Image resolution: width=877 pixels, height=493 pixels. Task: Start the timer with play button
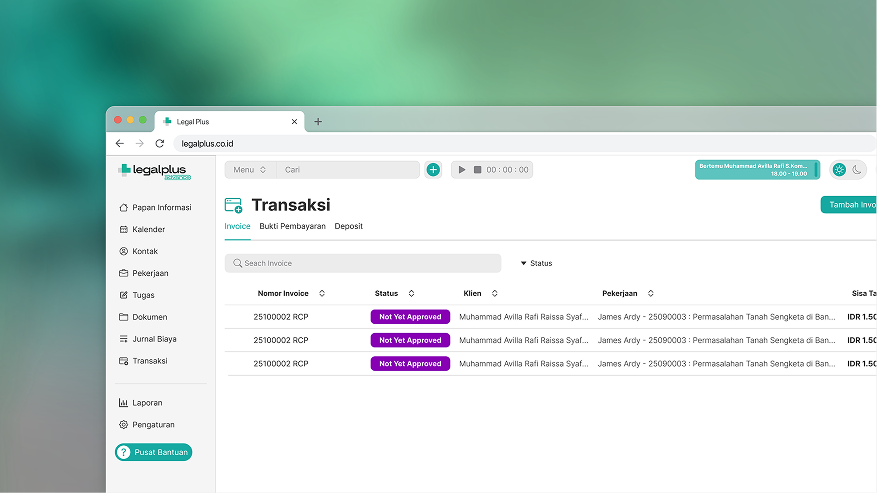pyautogui.click(x=461, y=170)
